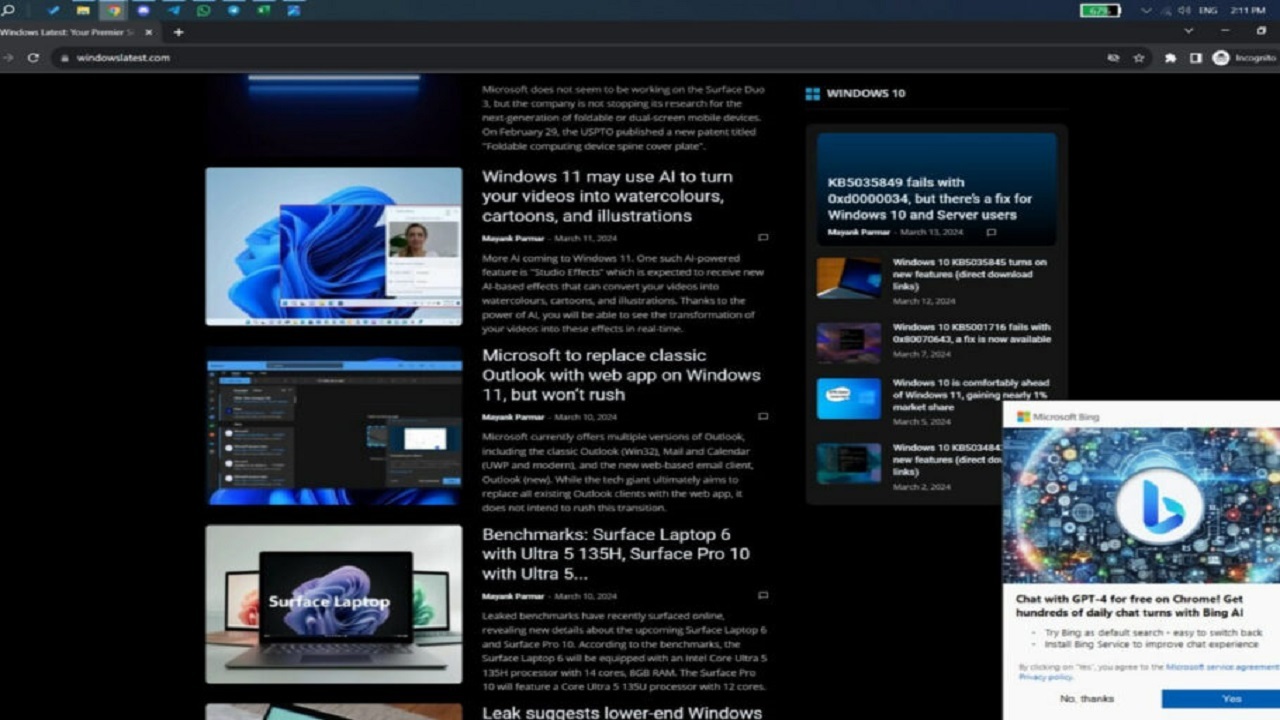Open the taskbar search magnifier
Viewport: 1280px width, 720px height.
pyautogui.click(x=8, y=10)
